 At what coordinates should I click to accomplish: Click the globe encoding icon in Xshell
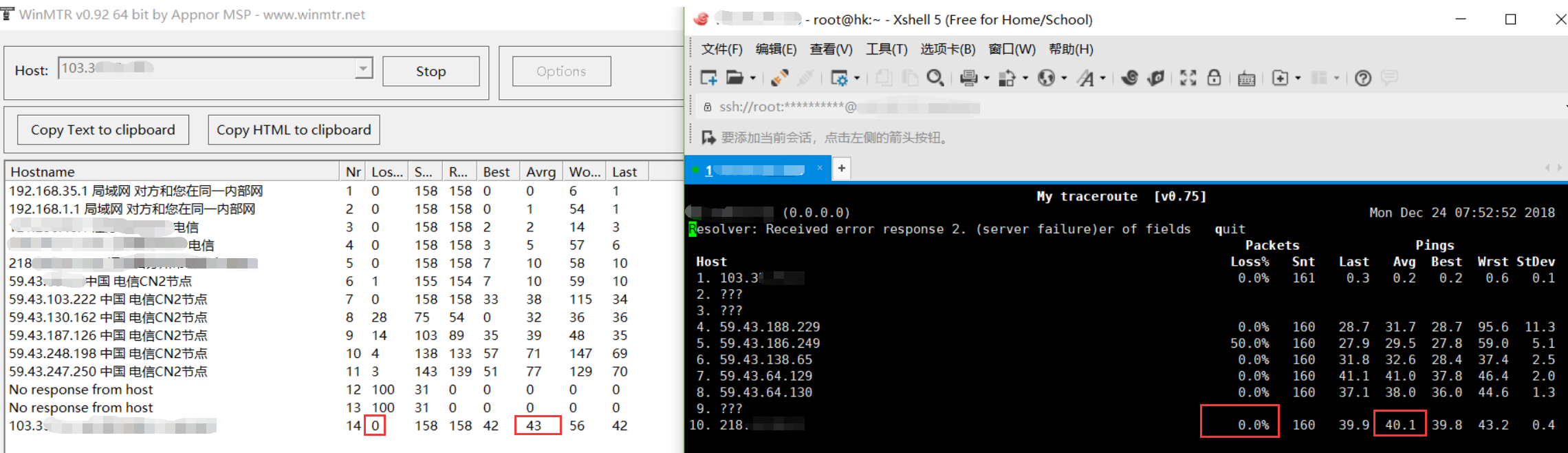click(1046, 78)
